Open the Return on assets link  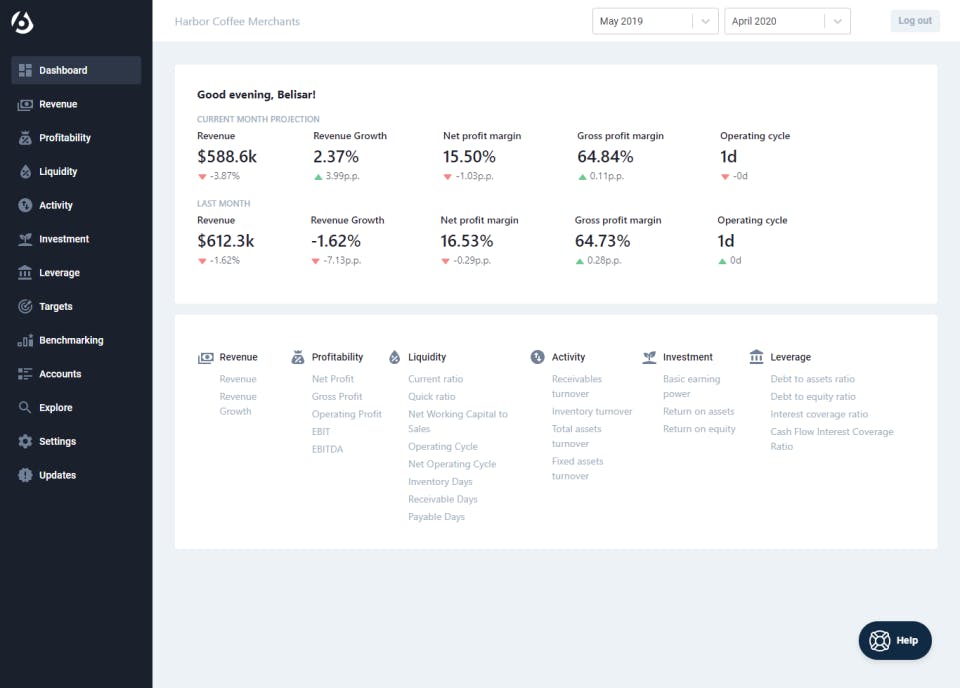[699, 412]
